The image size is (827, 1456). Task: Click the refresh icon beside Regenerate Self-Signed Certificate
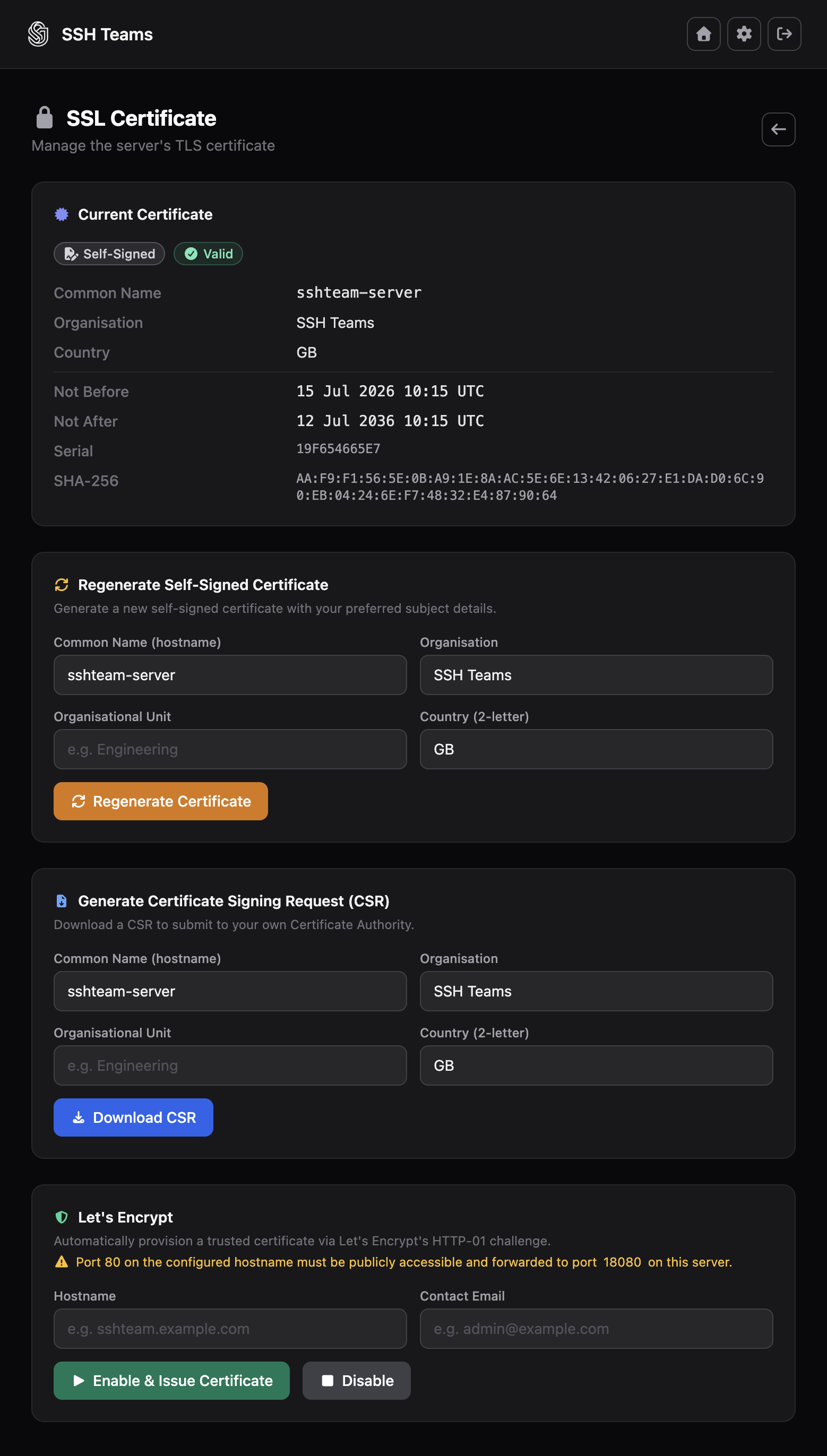(x=62, y=585)
